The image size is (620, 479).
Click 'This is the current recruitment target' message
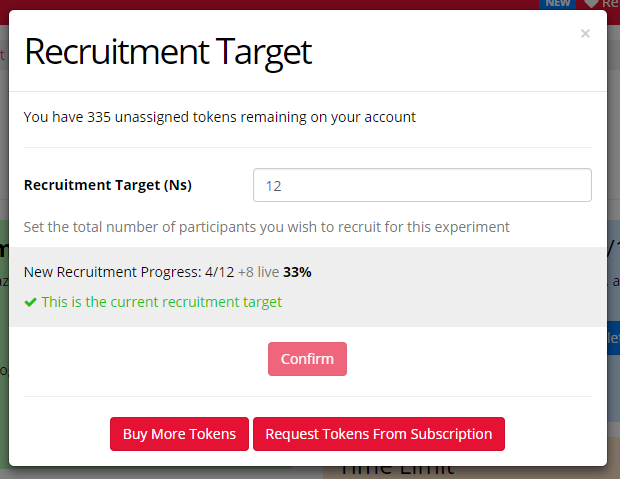point(161,302)
